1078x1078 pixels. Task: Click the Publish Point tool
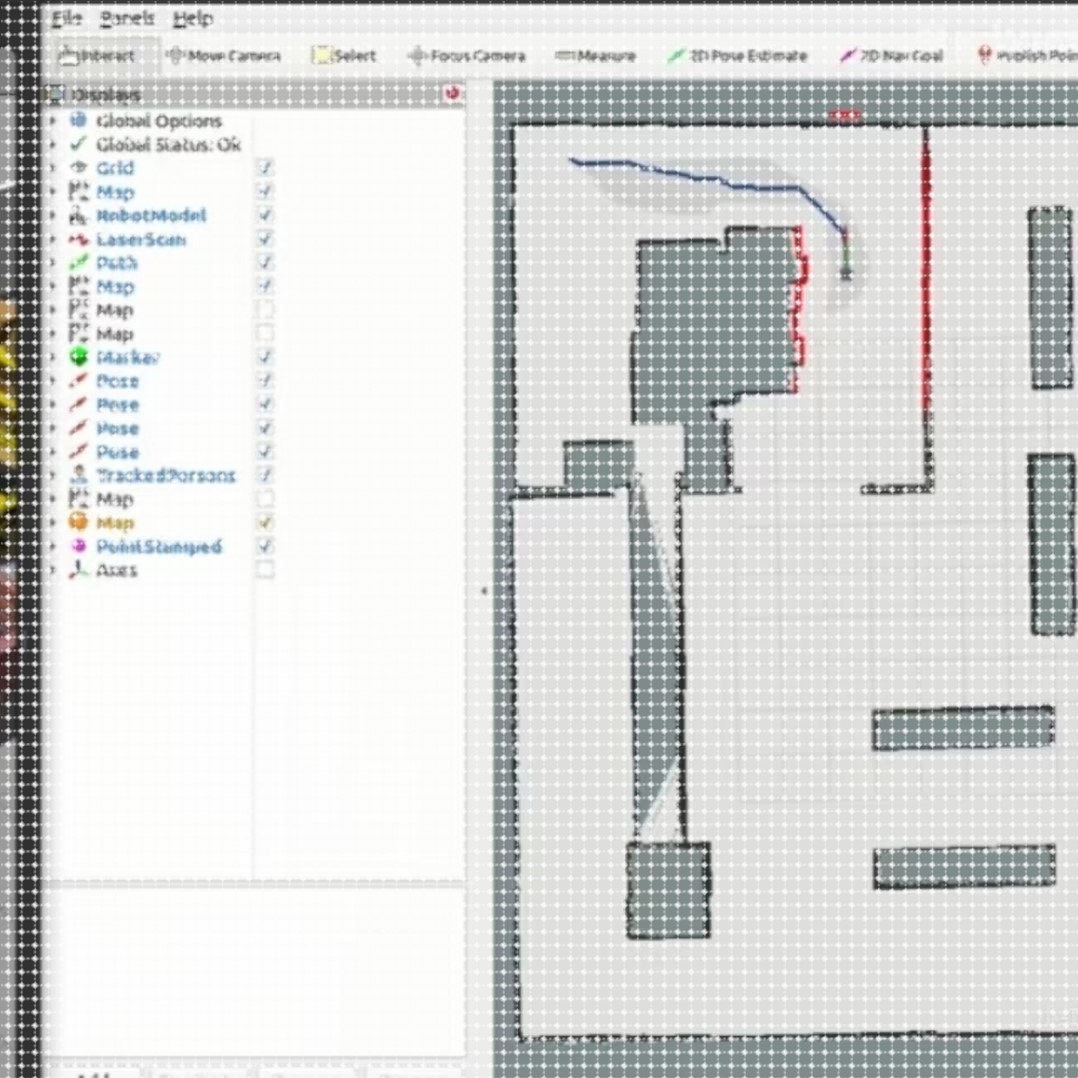[1027, 56]
